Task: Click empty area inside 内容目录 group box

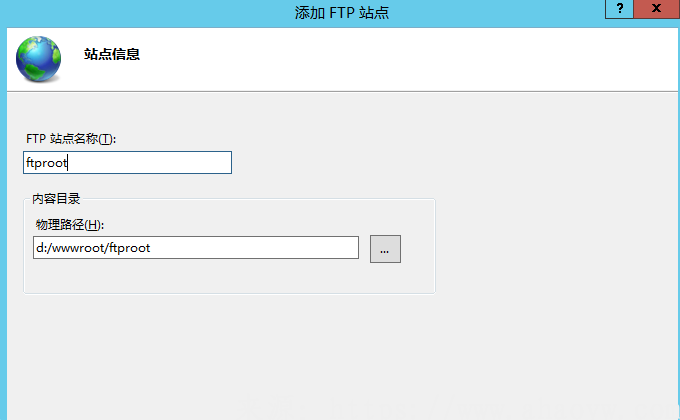Action: [230, 278]
